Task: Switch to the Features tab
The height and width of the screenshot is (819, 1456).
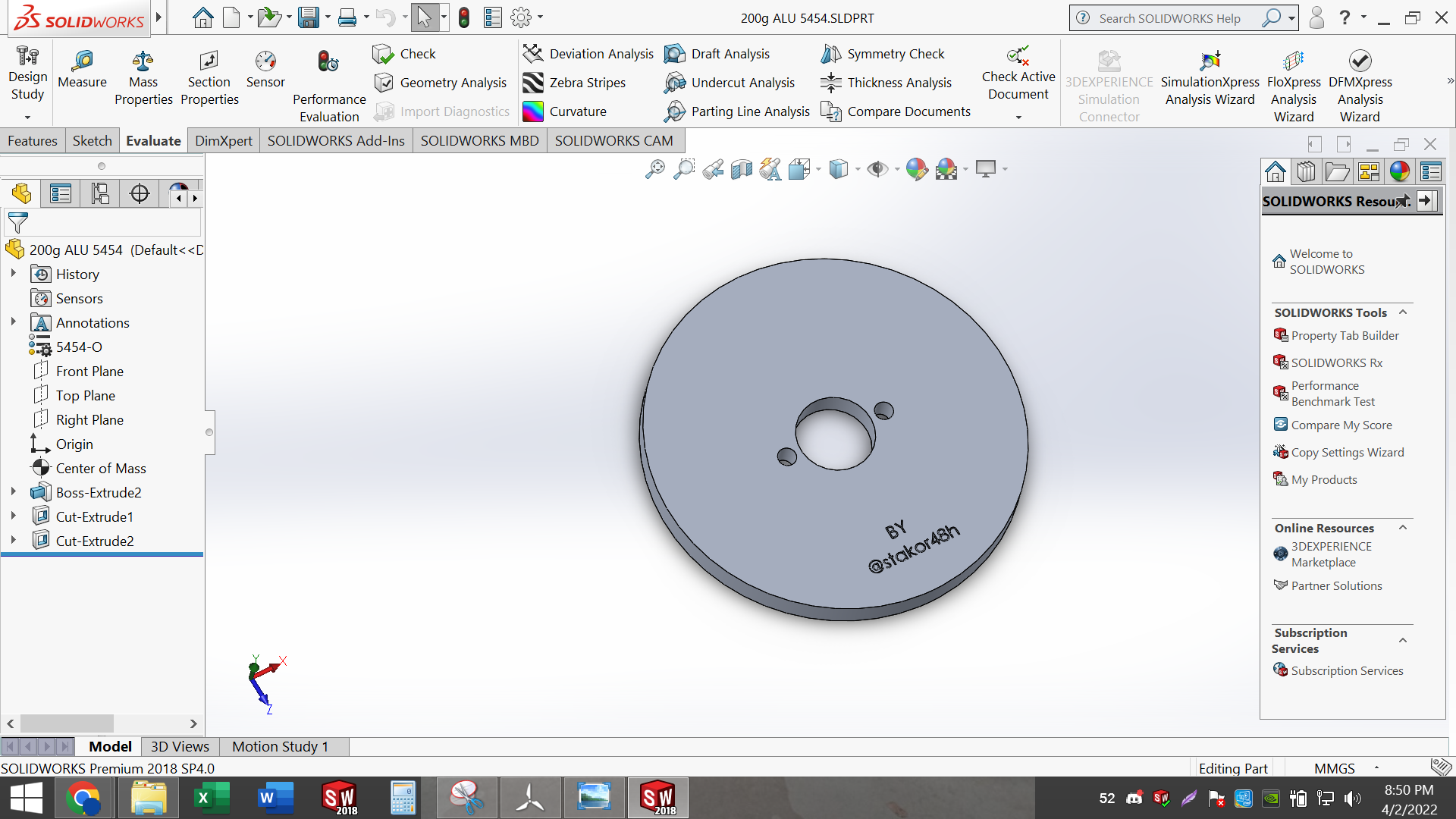Action: click(x=33, y=141)
